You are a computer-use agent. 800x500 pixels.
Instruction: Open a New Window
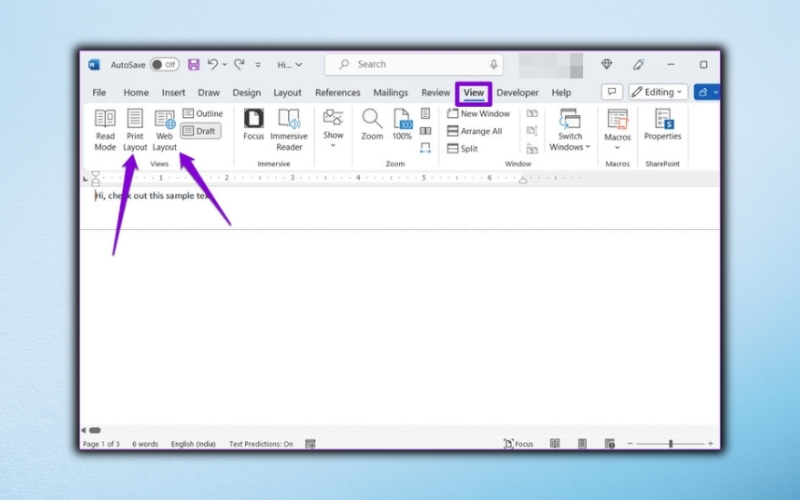(x=479, y=114)
